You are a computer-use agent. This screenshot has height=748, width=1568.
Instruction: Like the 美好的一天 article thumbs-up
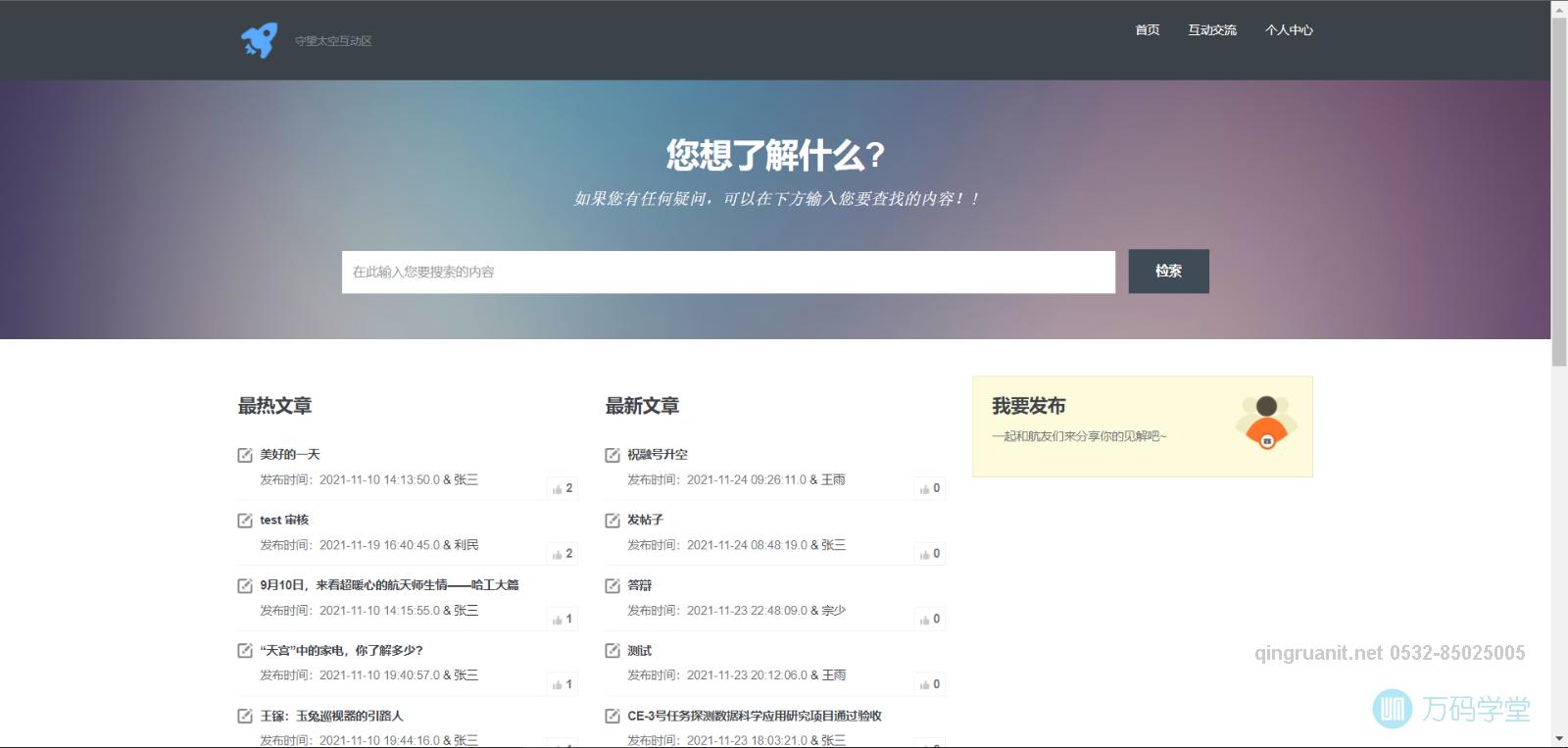point(563,488)
